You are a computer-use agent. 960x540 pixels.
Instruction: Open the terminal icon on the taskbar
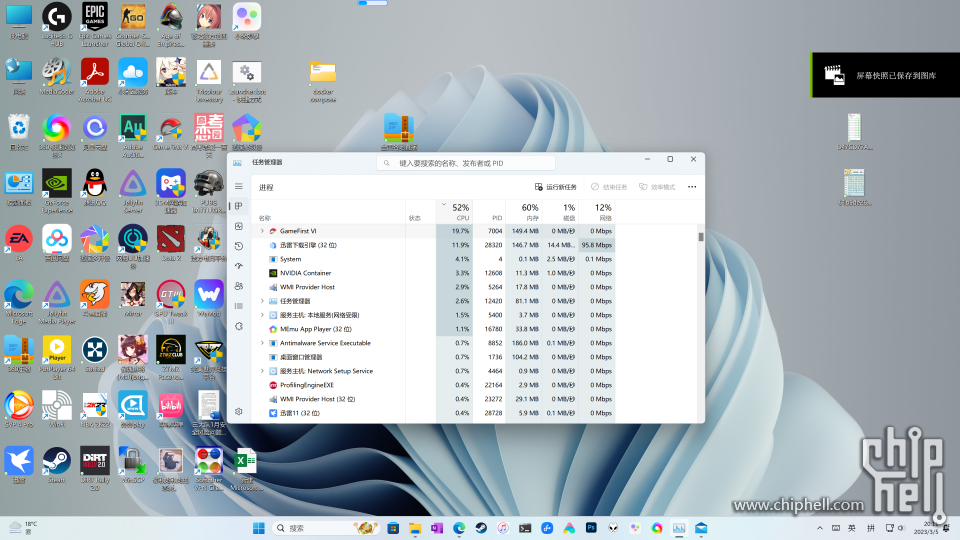525,528
